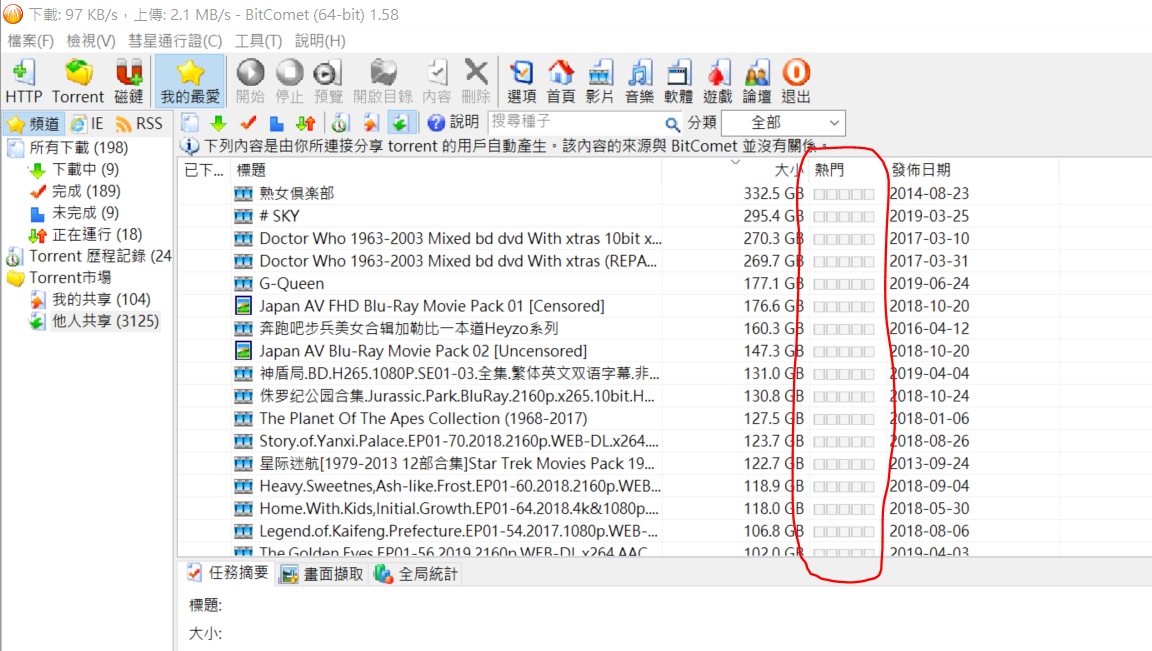Open the 論壇 forum

757,81
